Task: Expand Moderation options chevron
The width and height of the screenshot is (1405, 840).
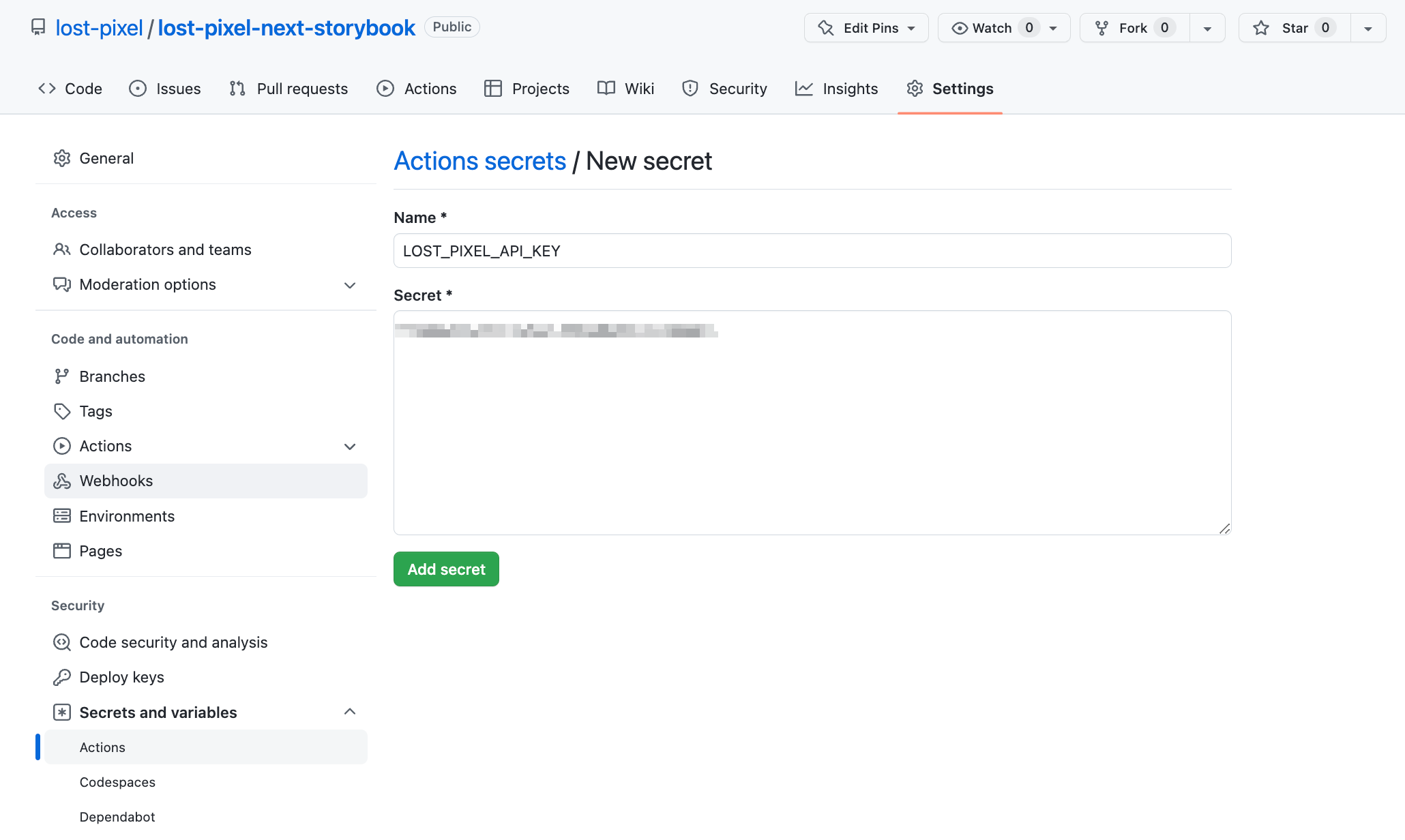Action: pos(350,285)
